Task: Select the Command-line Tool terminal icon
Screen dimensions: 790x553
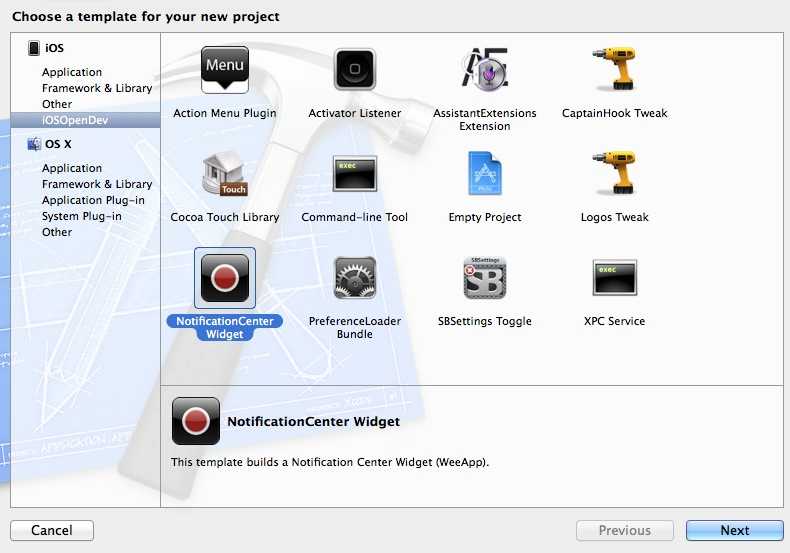Action: point(355,173)
